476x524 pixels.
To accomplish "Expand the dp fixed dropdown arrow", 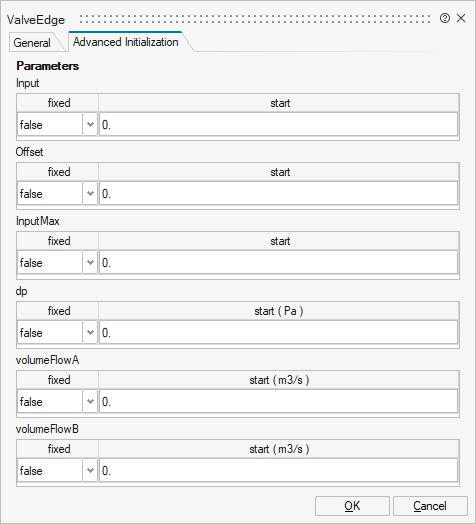I will (90, 333).
